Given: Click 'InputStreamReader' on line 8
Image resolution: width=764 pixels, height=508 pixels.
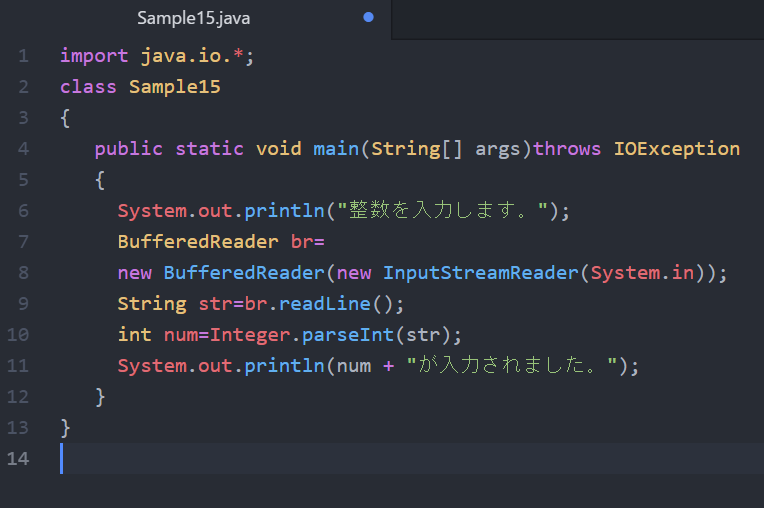Looking at the screenshot, I should [x=481, y=273].
